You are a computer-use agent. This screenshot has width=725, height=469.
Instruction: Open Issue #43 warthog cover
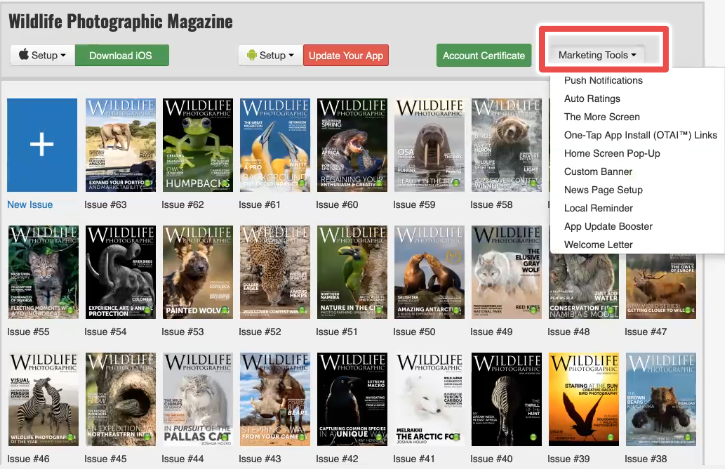275,399
